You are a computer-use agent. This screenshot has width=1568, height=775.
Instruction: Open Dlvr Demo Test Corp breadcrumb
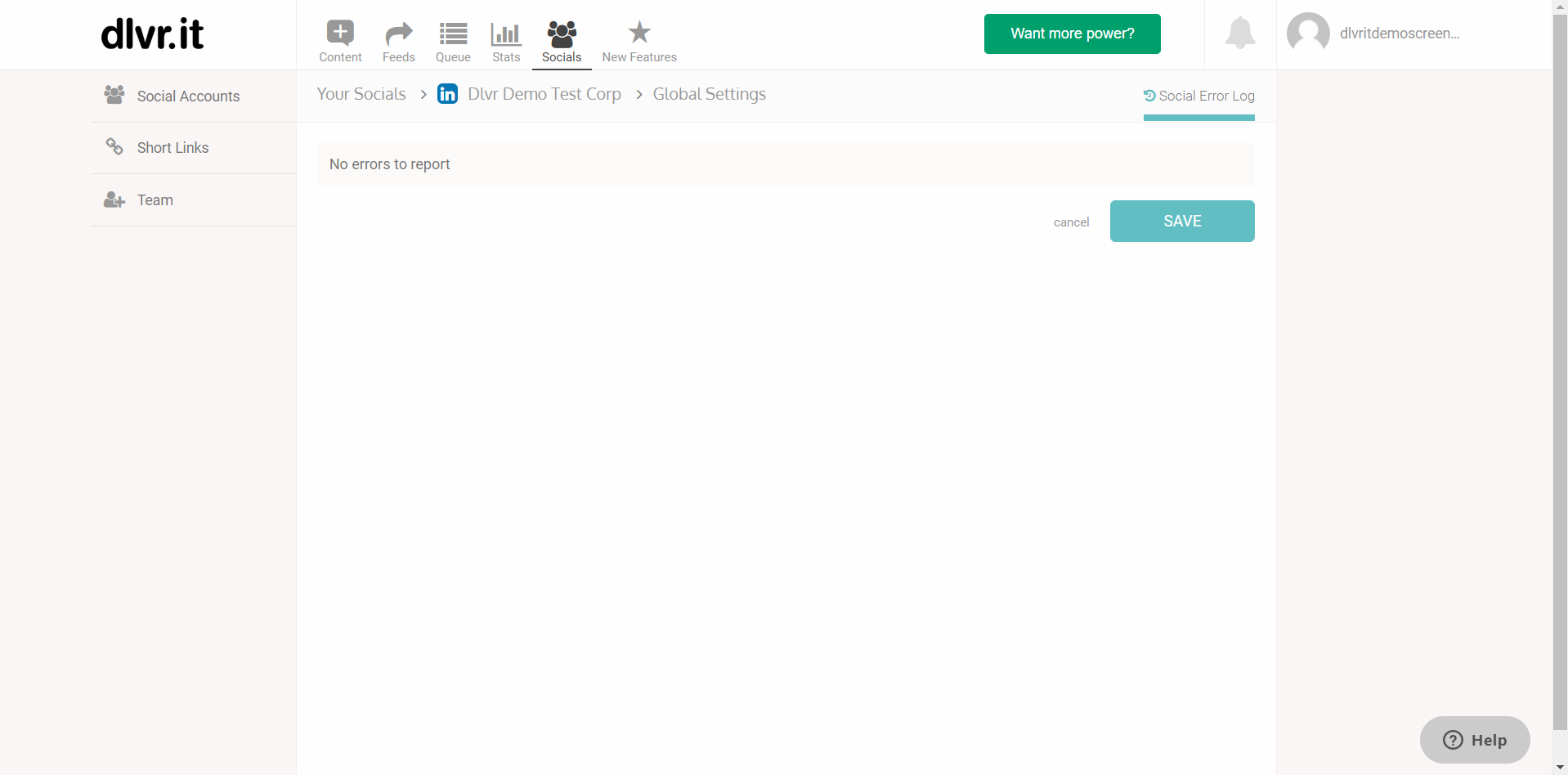(x=544, y=94)
